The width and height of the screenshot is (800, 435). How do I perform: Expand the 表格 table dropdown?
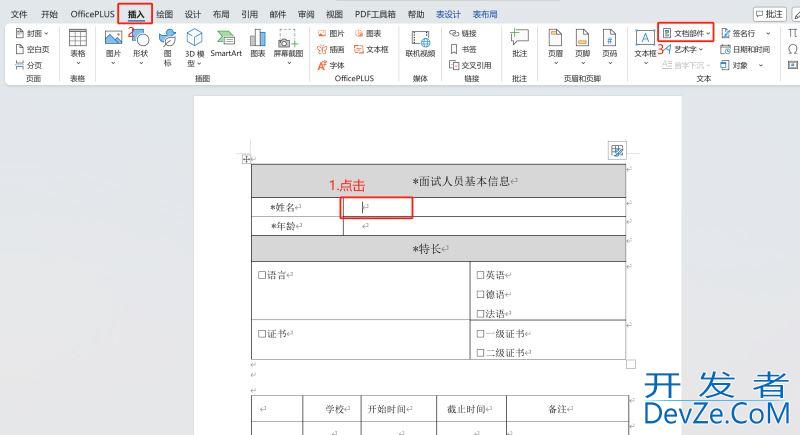(x=78, y=45)
